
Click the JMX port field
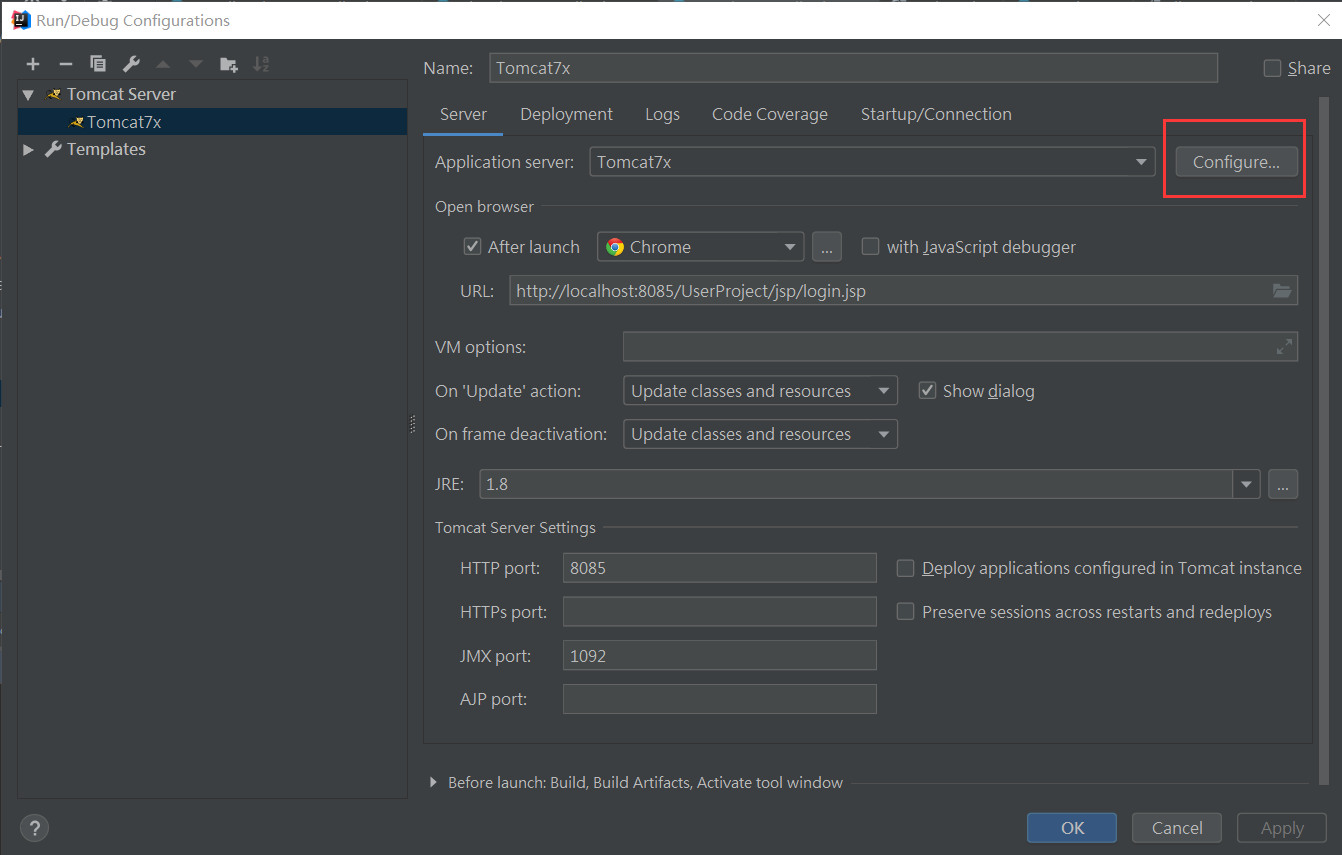[x=720, y=656]
